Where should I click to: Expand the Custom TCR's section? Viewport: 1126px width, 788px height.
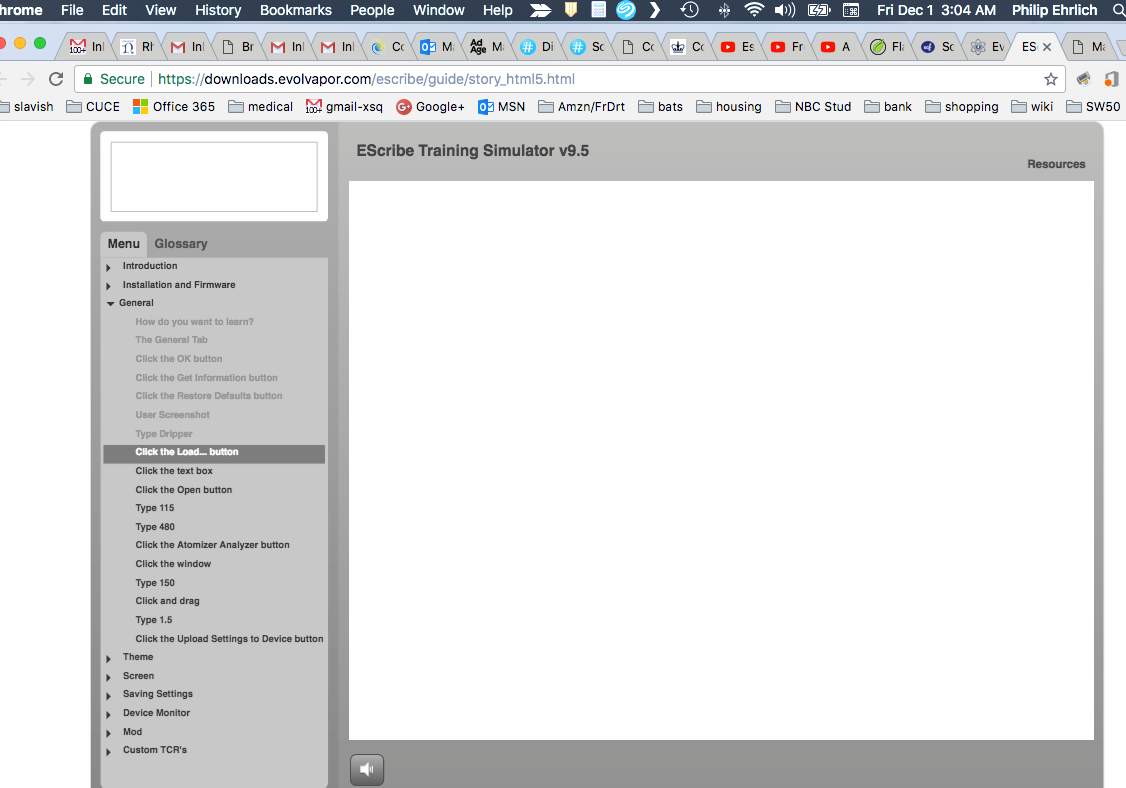pyautogui.click(x=154, y=750)
